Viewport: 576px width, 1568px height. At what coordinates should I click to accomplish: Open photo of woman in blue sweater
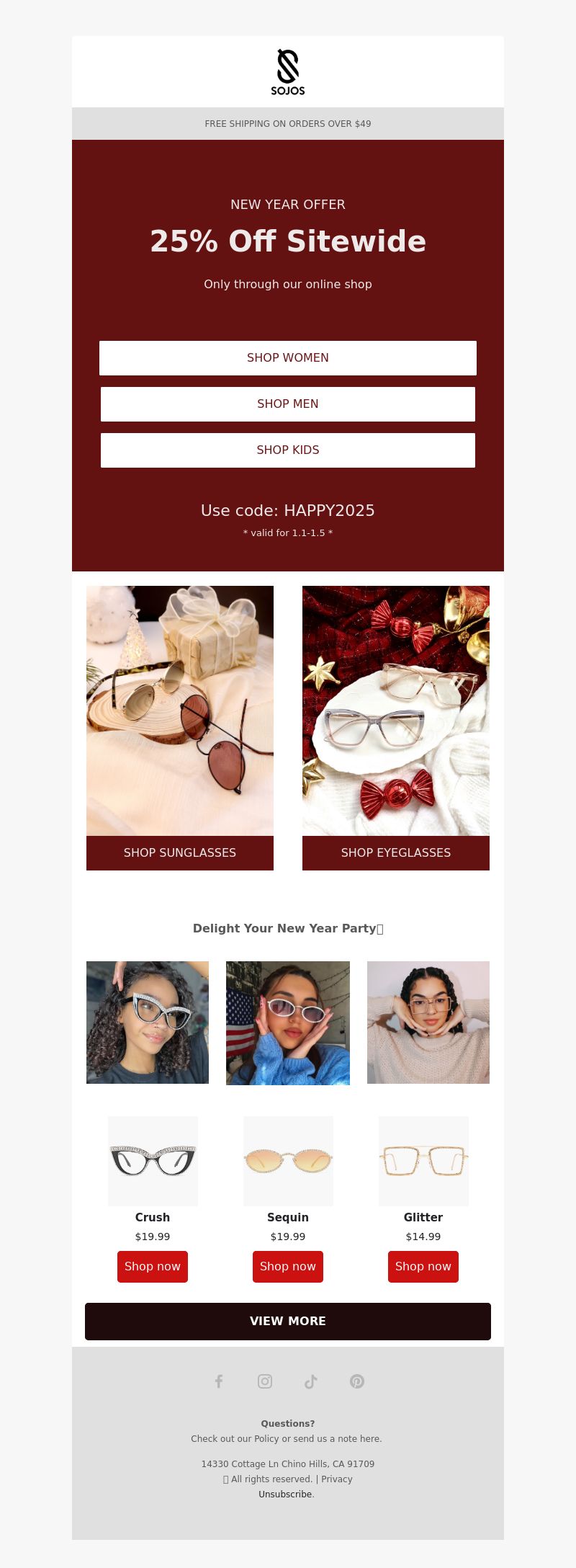(288, 1023)
